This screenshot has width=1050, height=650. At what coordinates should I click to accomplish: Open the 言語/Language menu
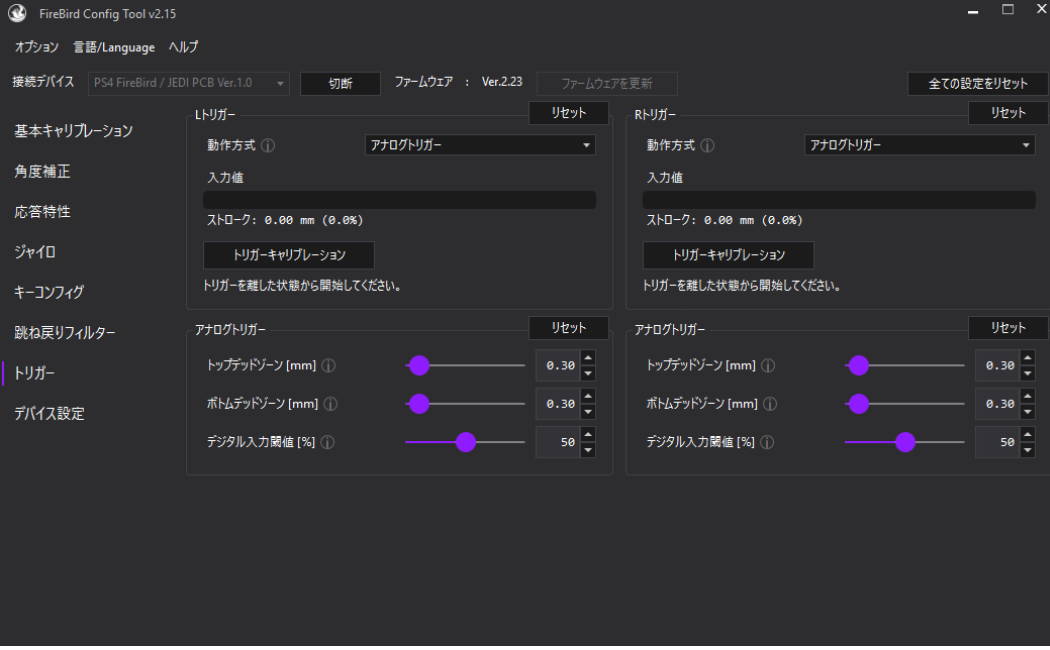pos(114,47)
